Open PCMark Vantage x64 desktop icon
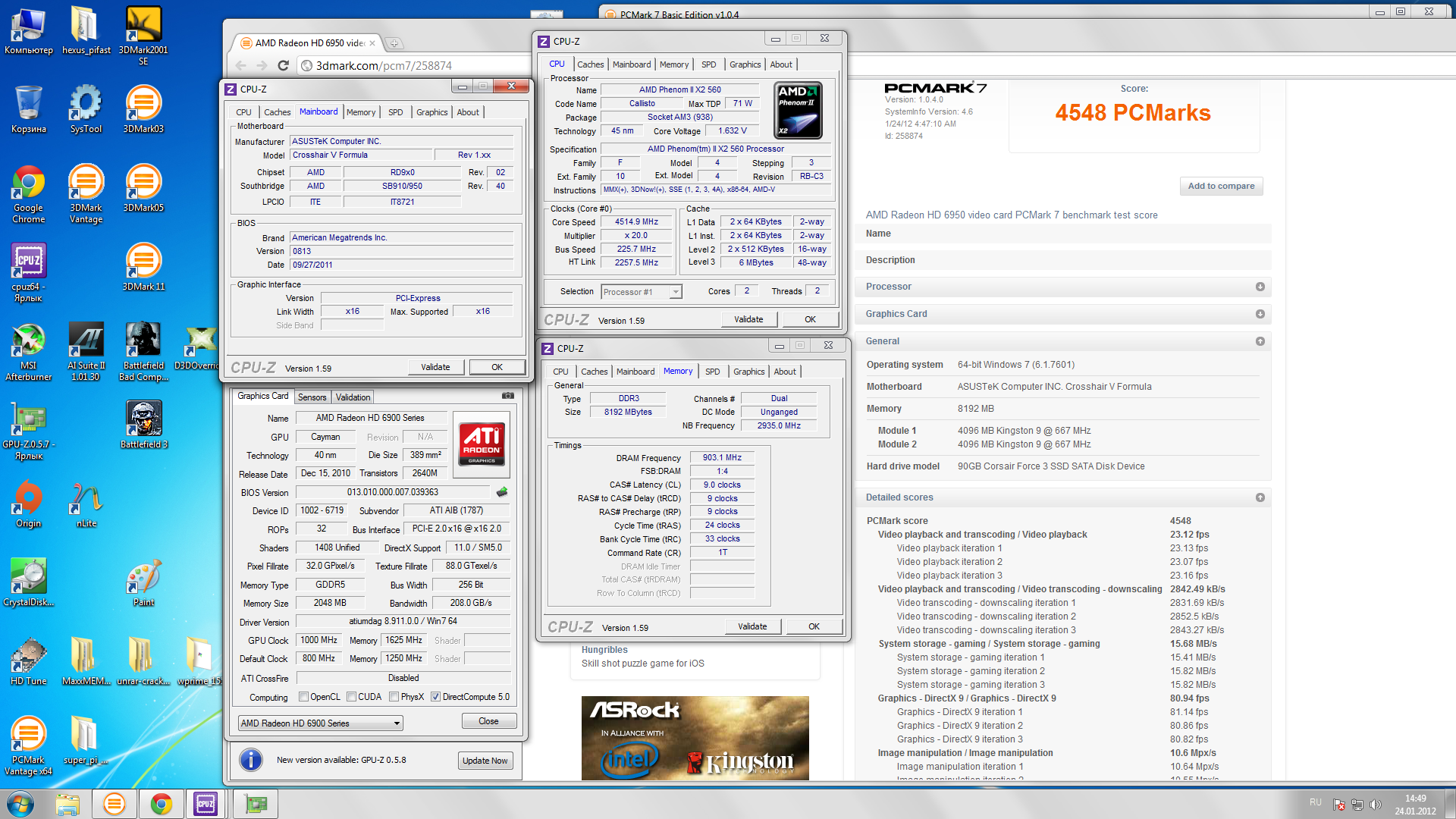Viewport: 1456px width, 819px height. pyautogui.click(x=29, y=746)
